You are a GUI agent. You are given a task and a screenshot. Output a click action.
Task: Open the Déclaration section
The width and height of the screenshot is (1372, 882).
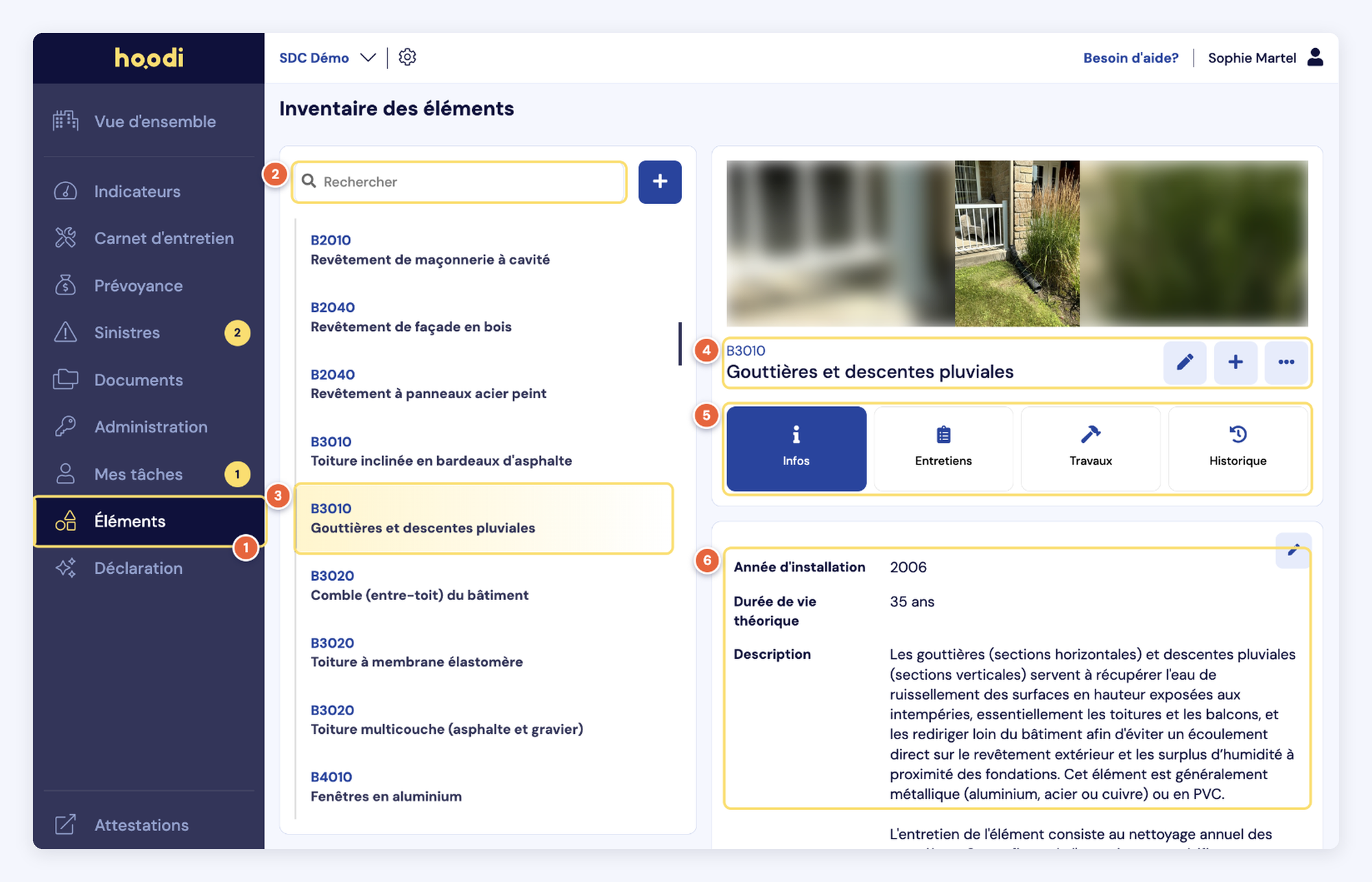click(x=148, y=568)
